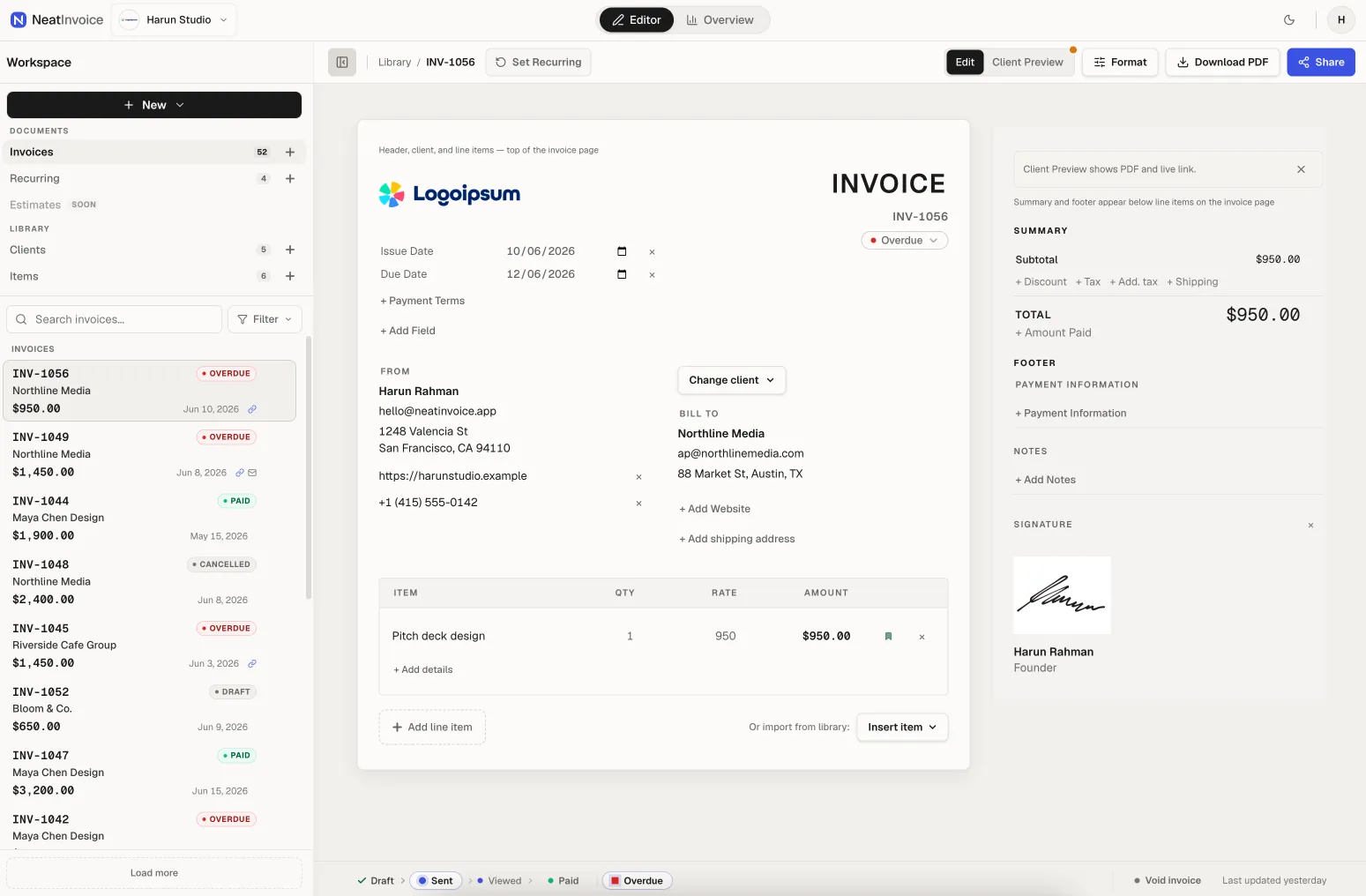This screenshot has height=896, width=1366.
Task: Open Harun Studio workspace dropdown
Action: tap(174, 19)
